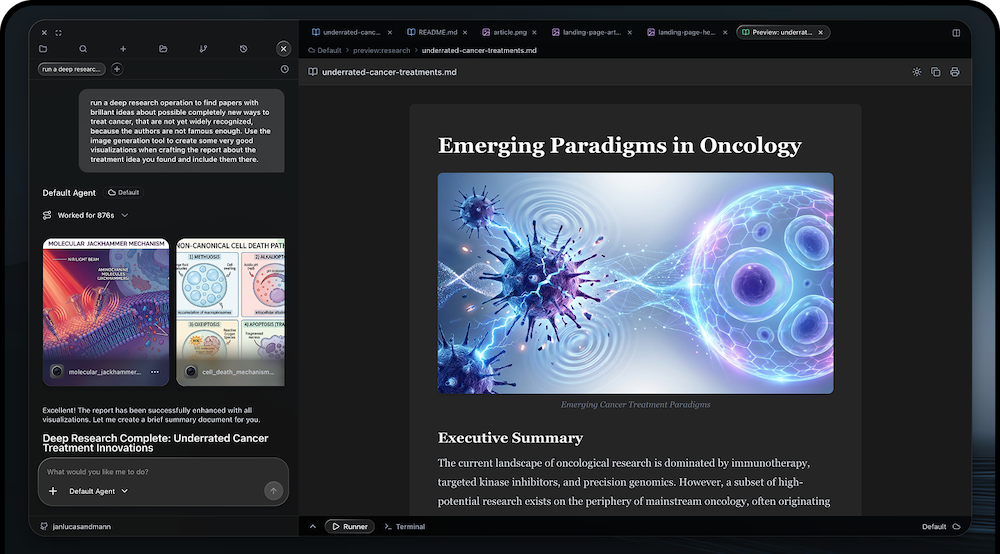Click the send arrow button in chat input
The width and height of the screenshot is (1000, 554).
click(x=273, y=491)
